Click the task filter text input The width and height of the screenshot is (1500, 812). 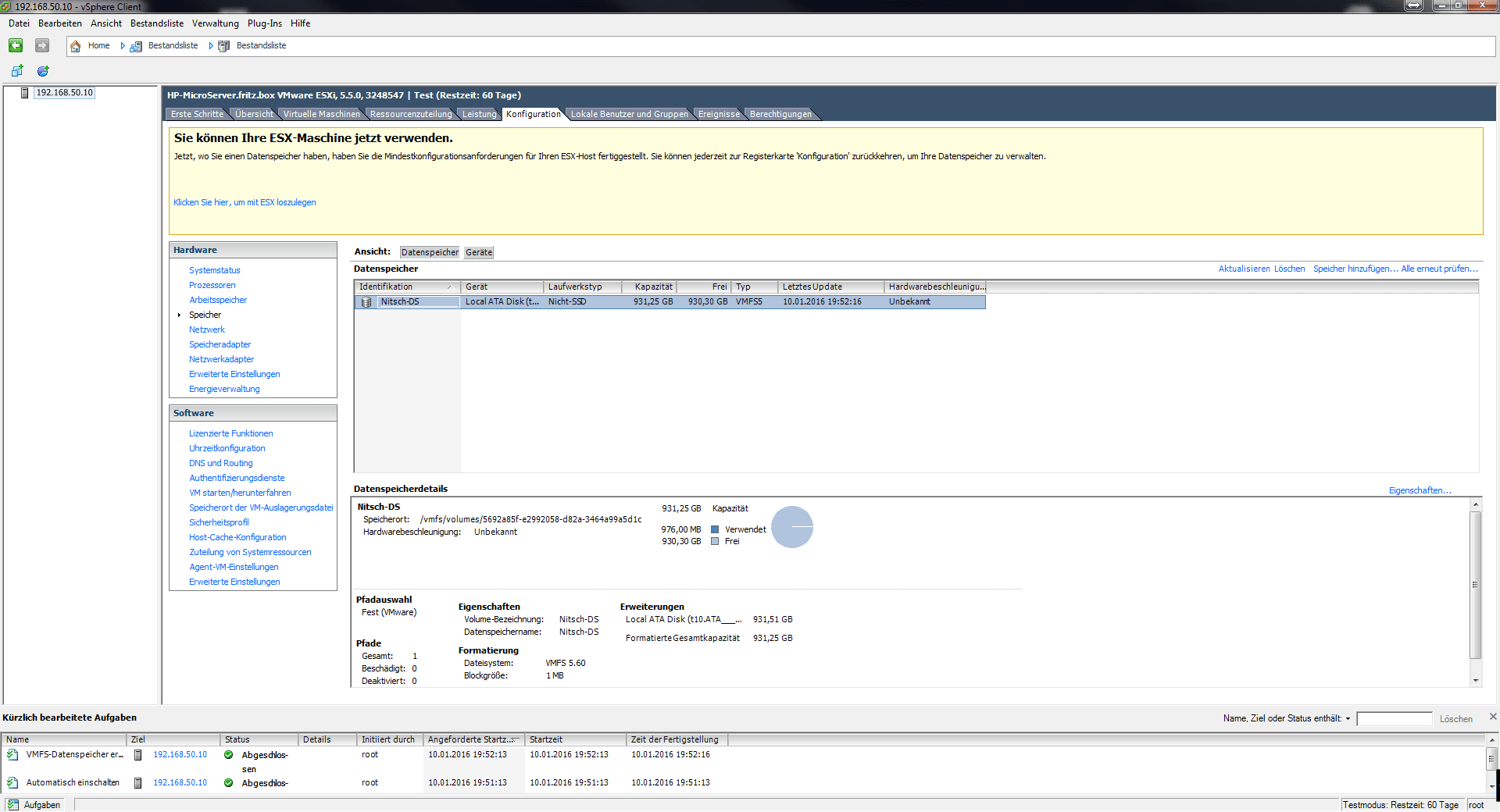[x=1395, y=719]
